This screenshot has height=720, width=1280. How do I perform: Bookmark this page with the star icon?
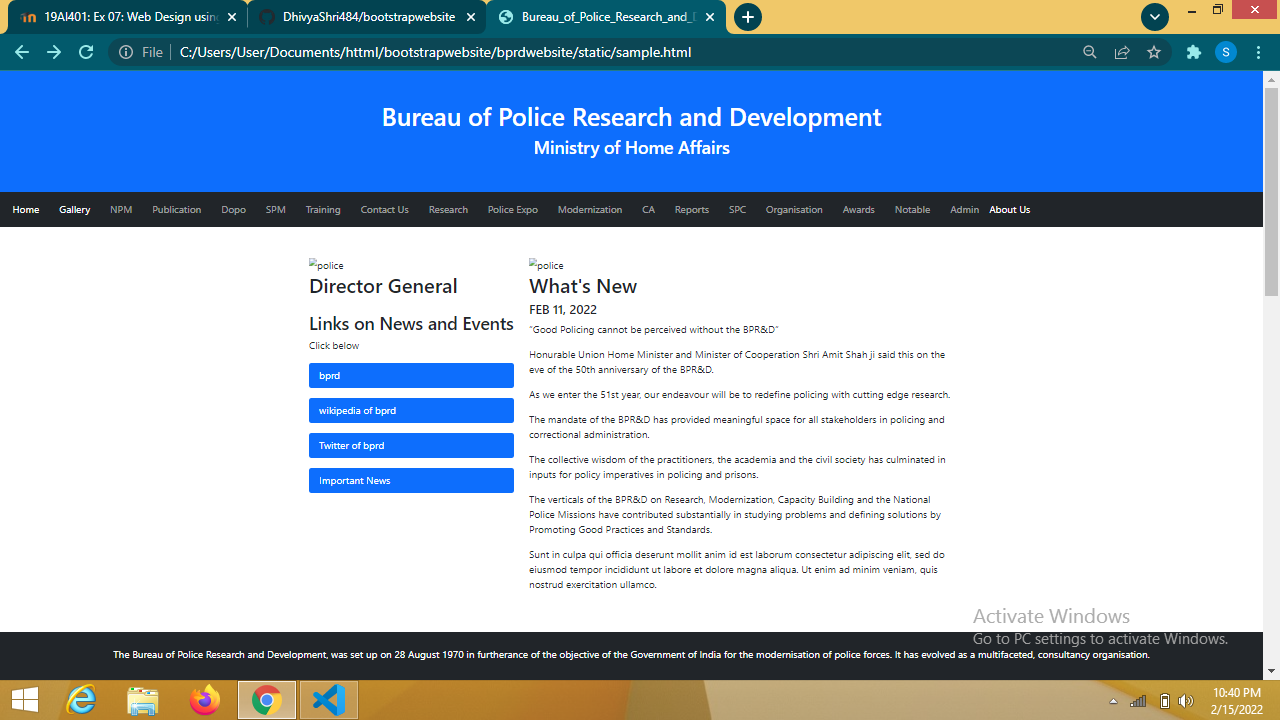click(1154, 52)
